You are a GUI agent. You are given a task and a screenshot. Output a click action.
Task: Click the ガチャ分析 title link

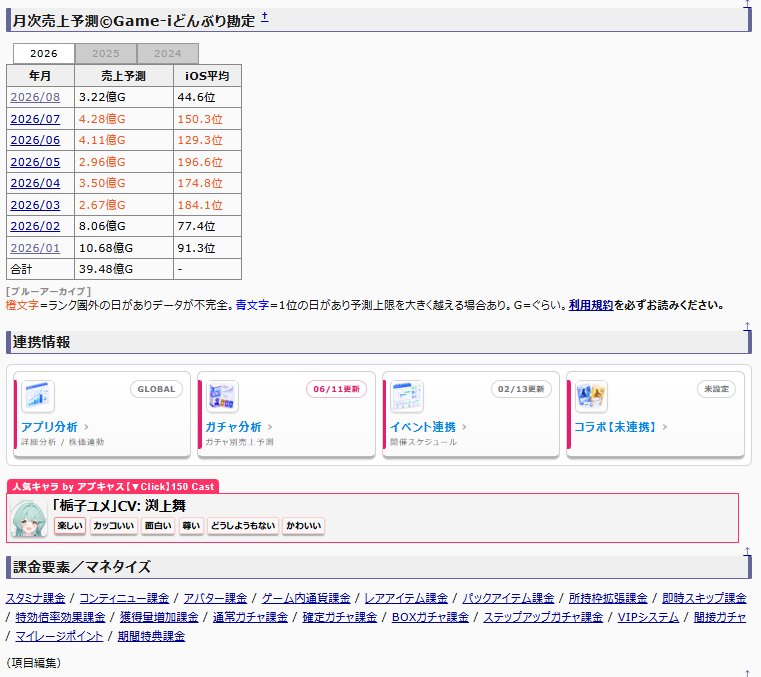coord(233,427)
